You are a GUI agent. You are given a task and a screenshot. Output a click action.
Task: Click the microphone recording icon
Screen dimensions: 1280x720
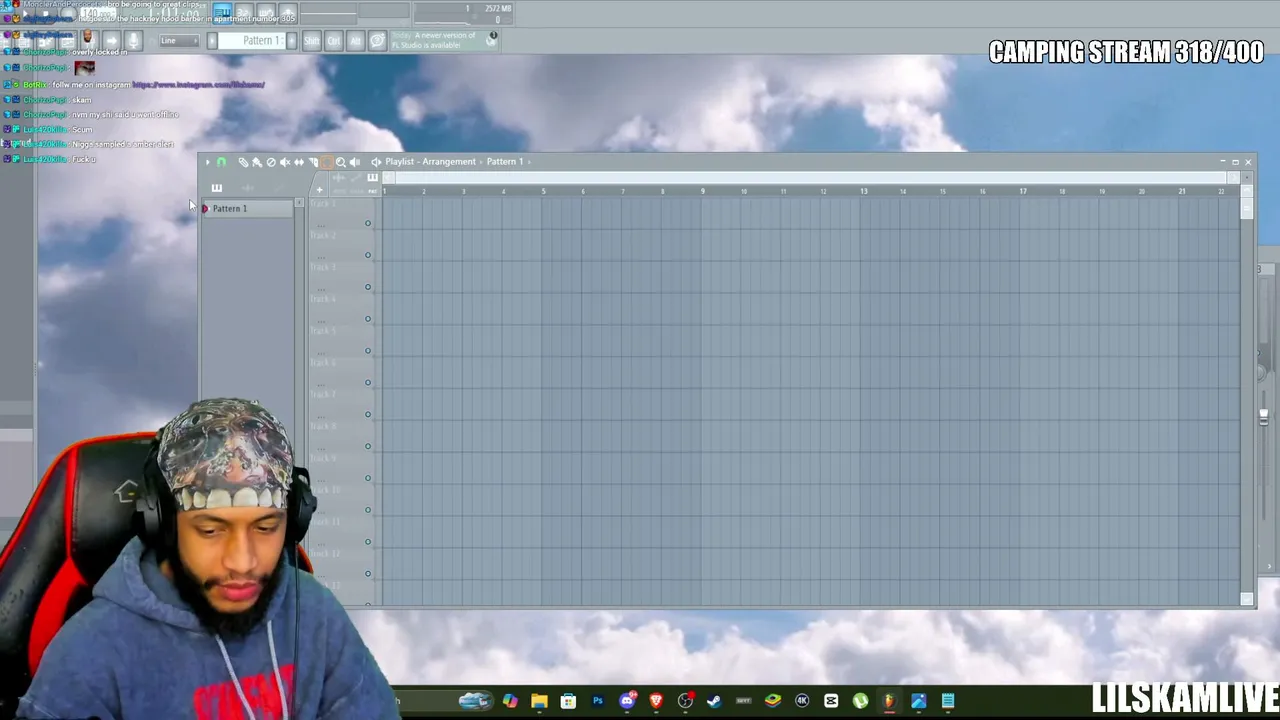133,40
